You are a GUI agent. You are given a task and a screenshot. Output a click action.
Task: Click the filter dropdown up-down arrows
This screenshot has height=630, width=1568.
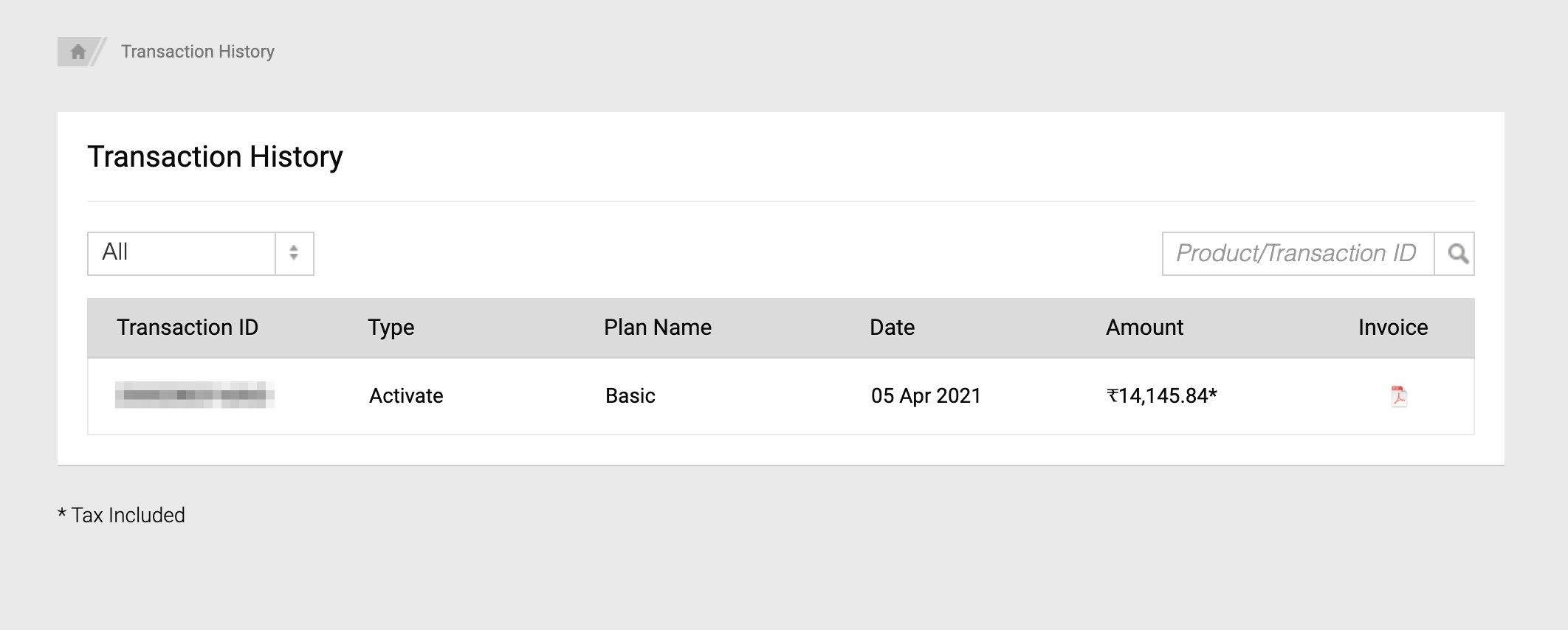[294, 253]
